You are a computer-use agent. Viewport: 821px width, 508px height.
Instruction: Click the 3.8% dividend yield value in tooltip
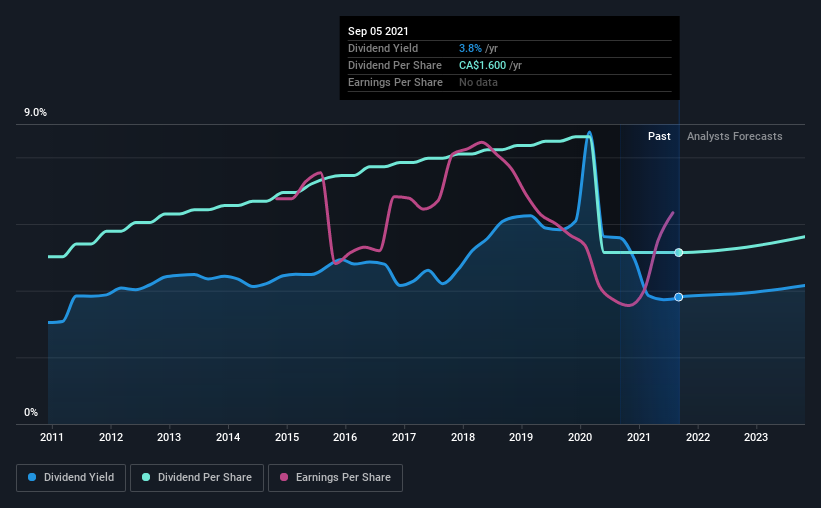pyautogui.click(x=470, y=48)
